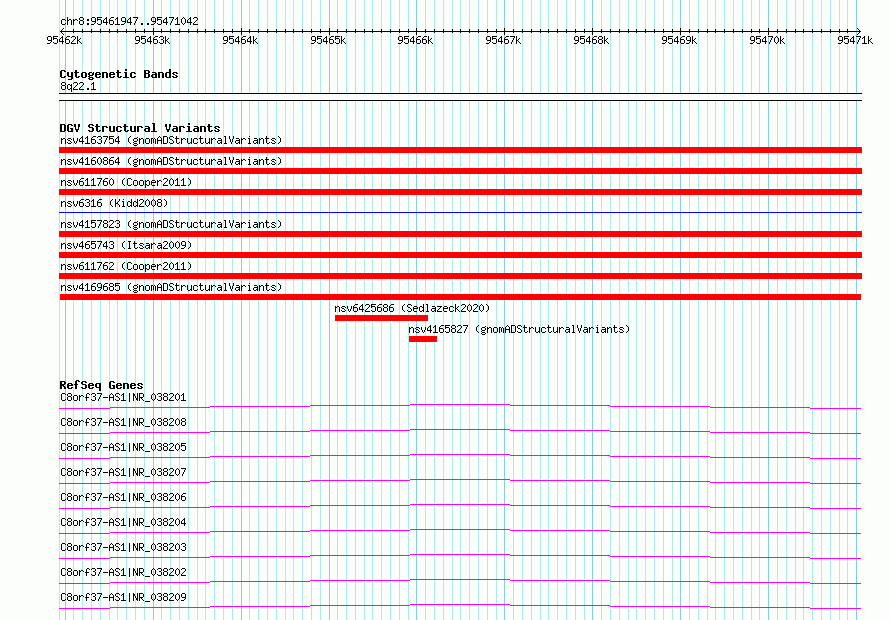Open the nsv611760 (Cooper2011) label
This screenshot has width=890, height=620.
(126, 182)
